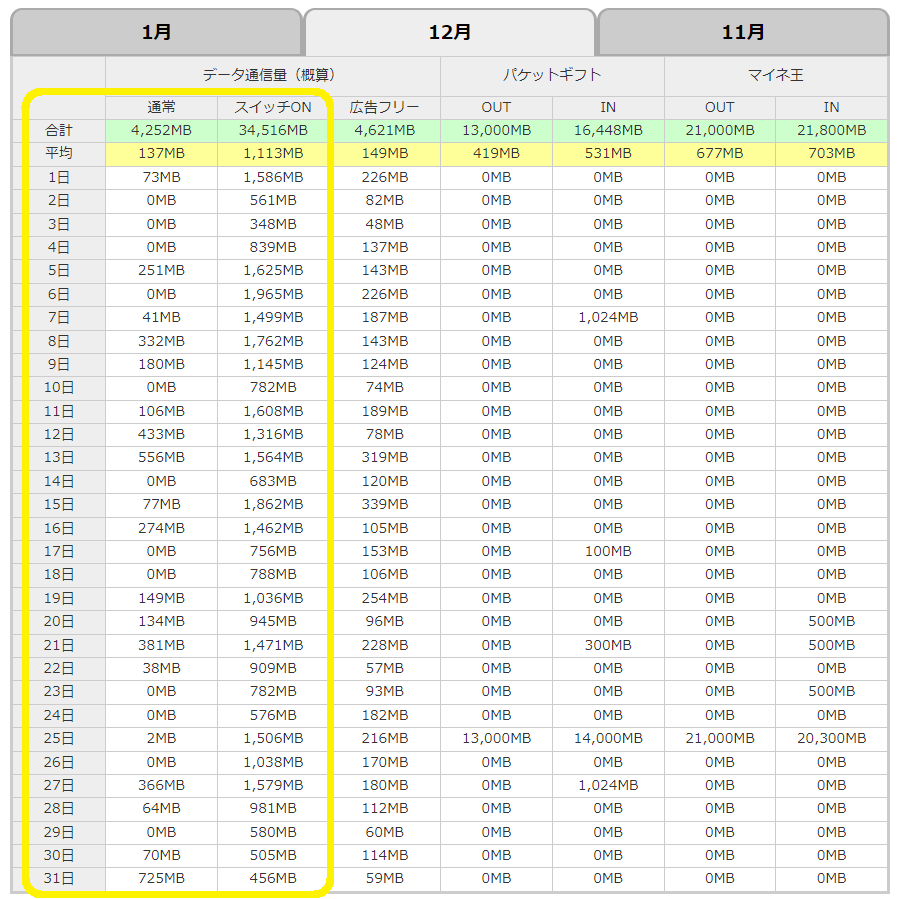The height and width of the screenshot is (899, 901).
Task: Select total value 4,621MB
Action: (x=384, y=130)
